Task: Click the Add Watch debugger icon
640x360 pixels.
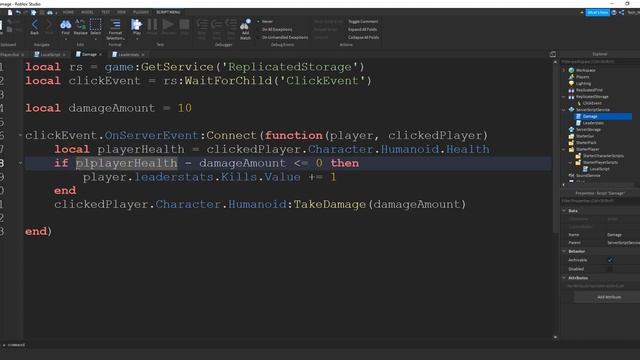Action: pyautogui.click(x=245, y=29)
